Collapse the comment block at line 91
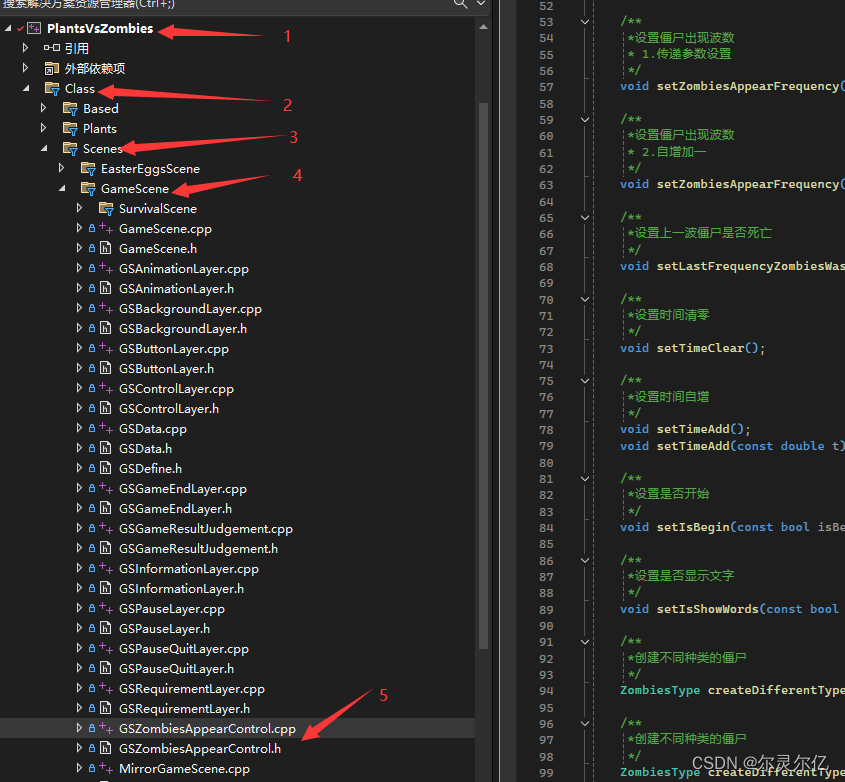Screen dimensions: 845x782 (585, 642)
